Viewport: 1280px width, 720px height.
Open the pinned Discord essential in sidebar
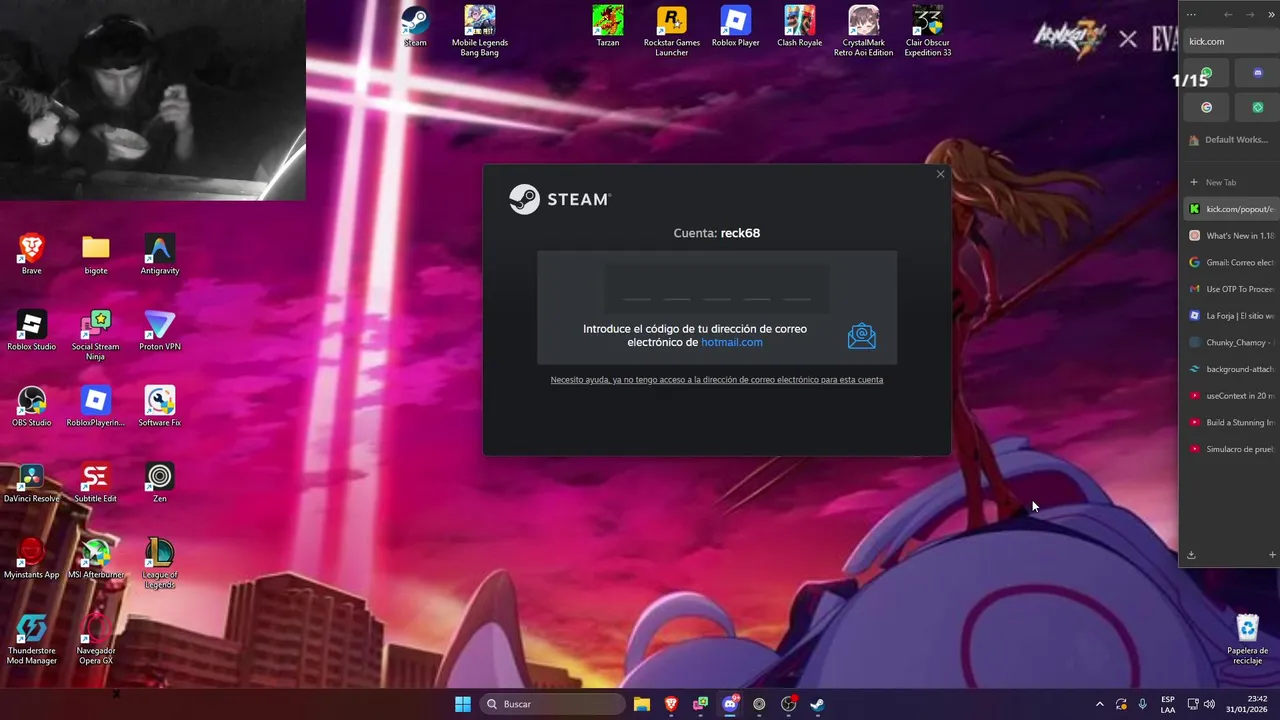click(1258, 74)
